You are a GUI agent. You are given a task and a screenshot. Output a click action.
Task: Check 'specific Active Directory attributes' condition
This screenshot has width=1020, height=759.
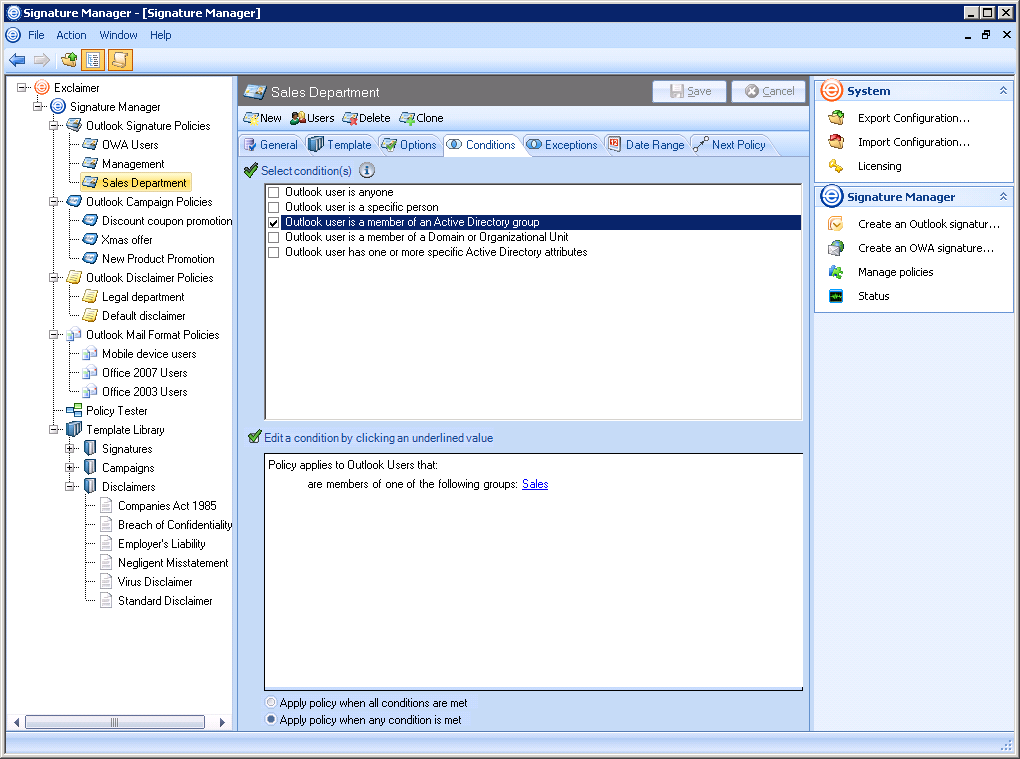click(274, 252)
